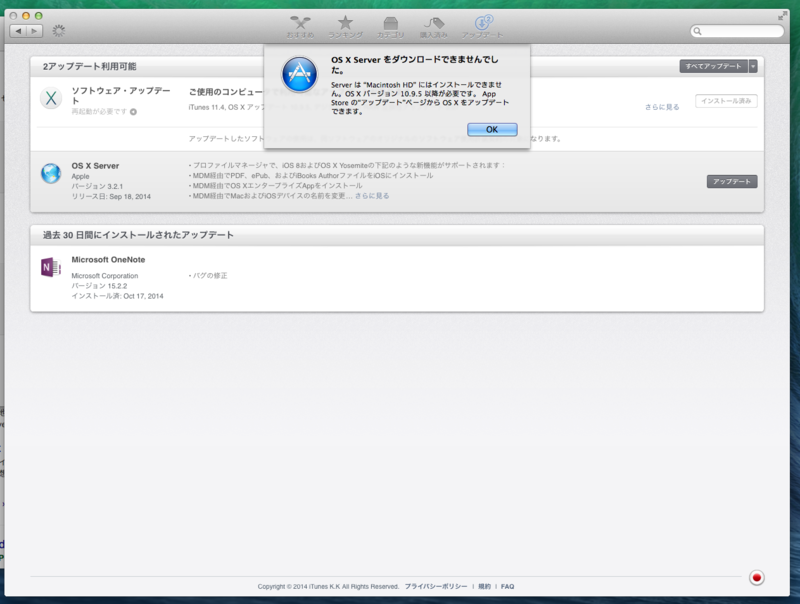Click the 過去 30 日間にインストールされたアップデート header
The width and height of the screenshot is (800, 604).
[x=138, y=235]
